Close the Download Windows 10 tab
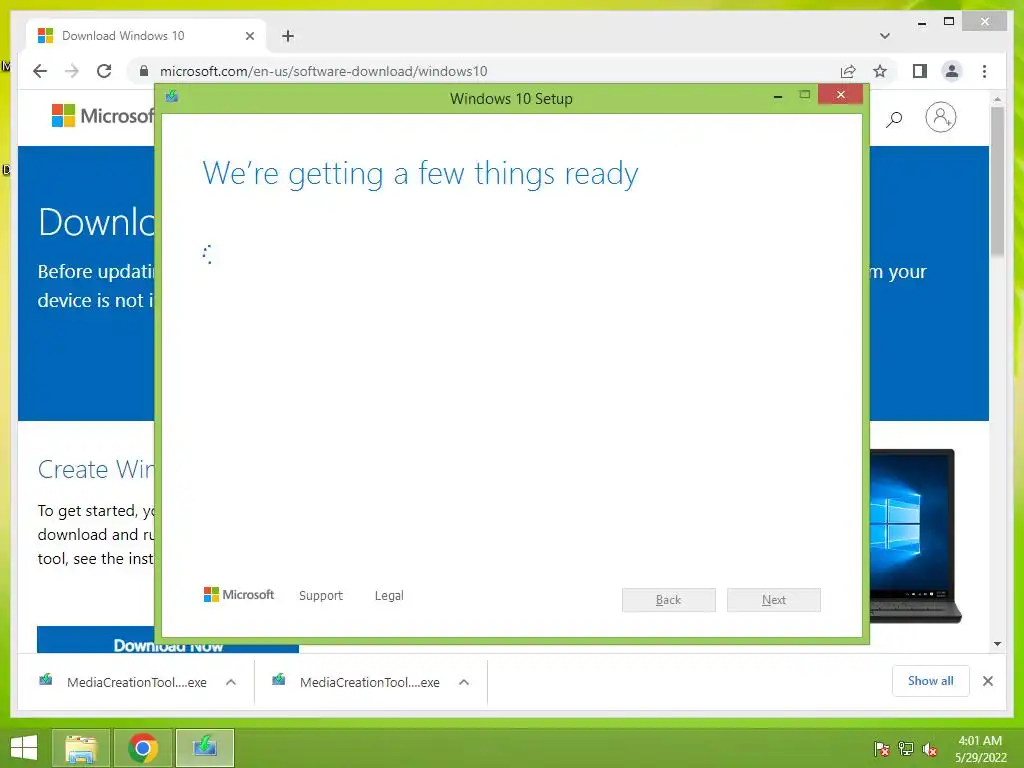The width and height of the screenshot is (1024, 768). pyautogui.click(x=249, y=36)
